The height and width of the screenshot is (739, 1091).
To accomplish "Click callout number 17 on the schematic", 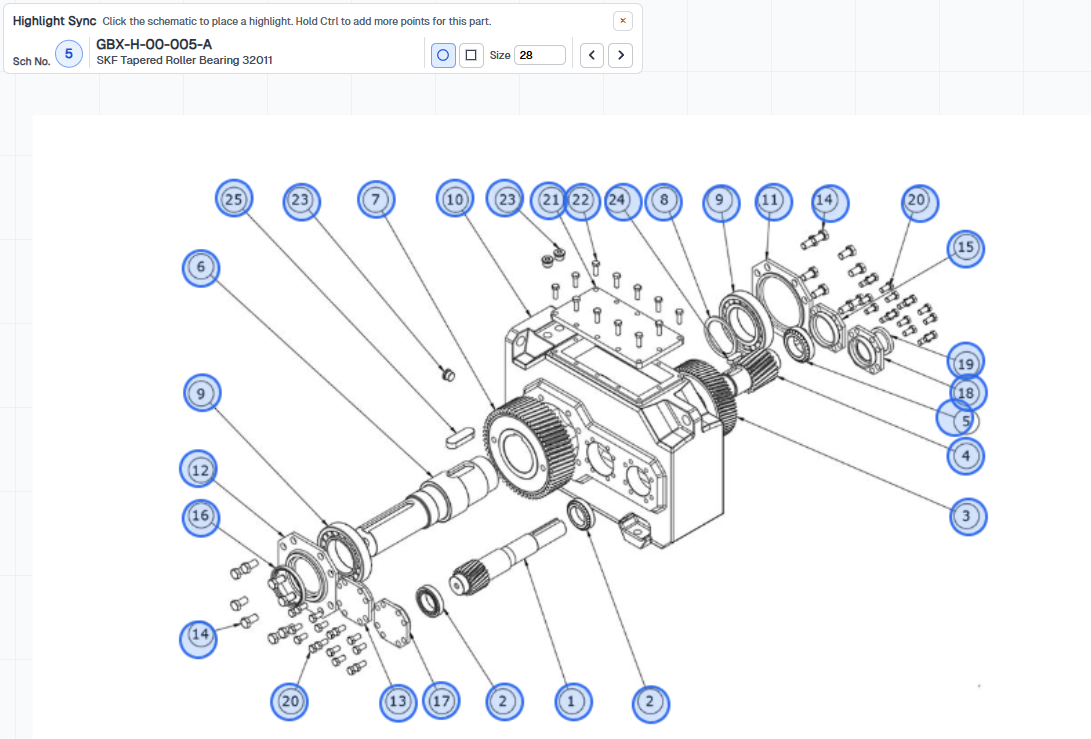I will click(x=441, y=701).
